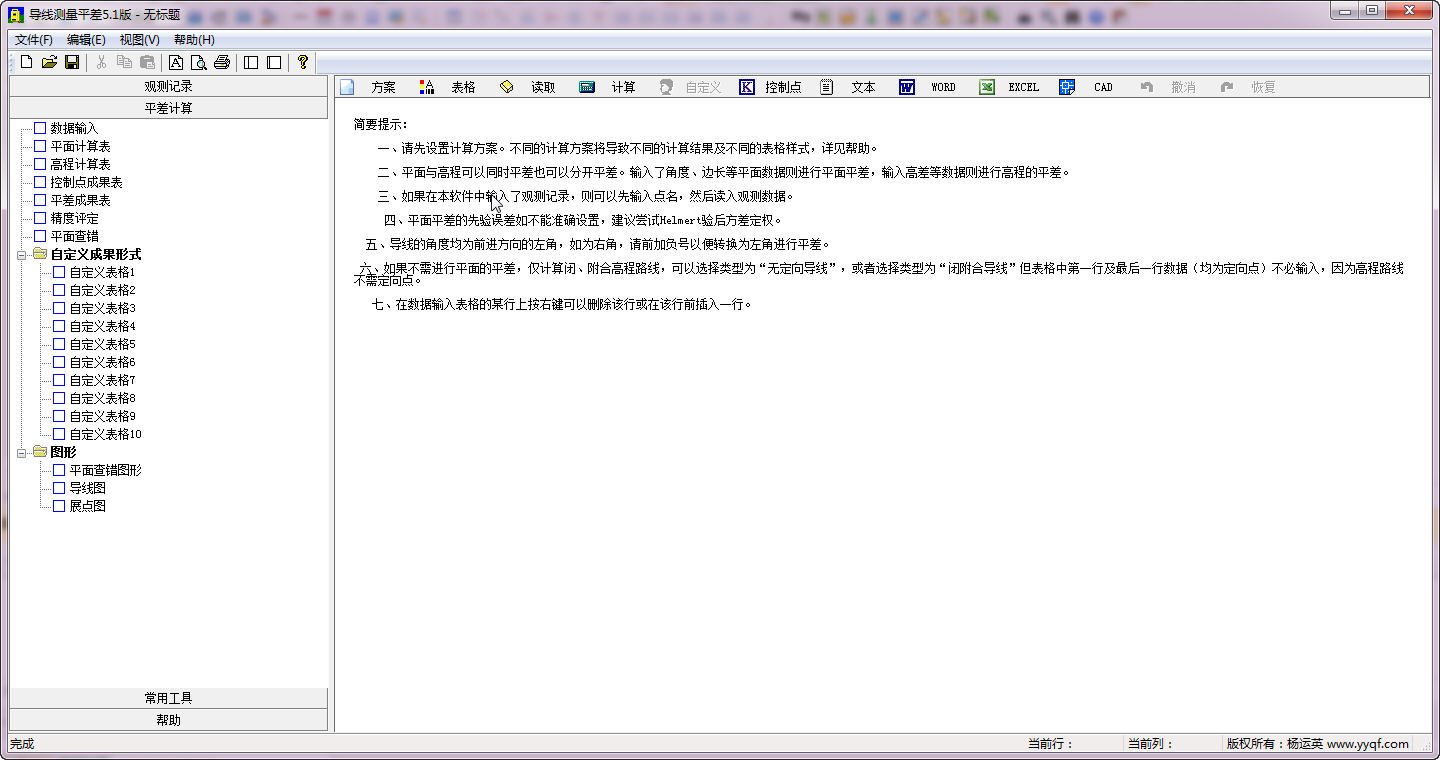Run 计算 calculate from toolbar

609,87
